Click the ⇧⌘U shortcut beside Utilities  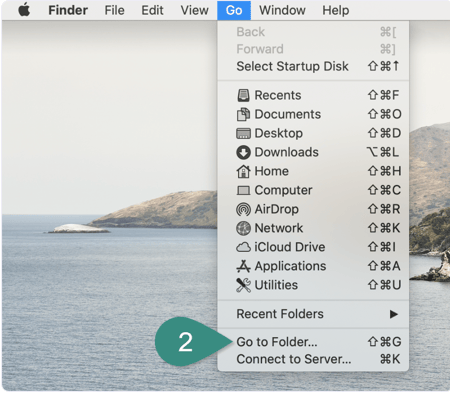[x=384, y=285]
